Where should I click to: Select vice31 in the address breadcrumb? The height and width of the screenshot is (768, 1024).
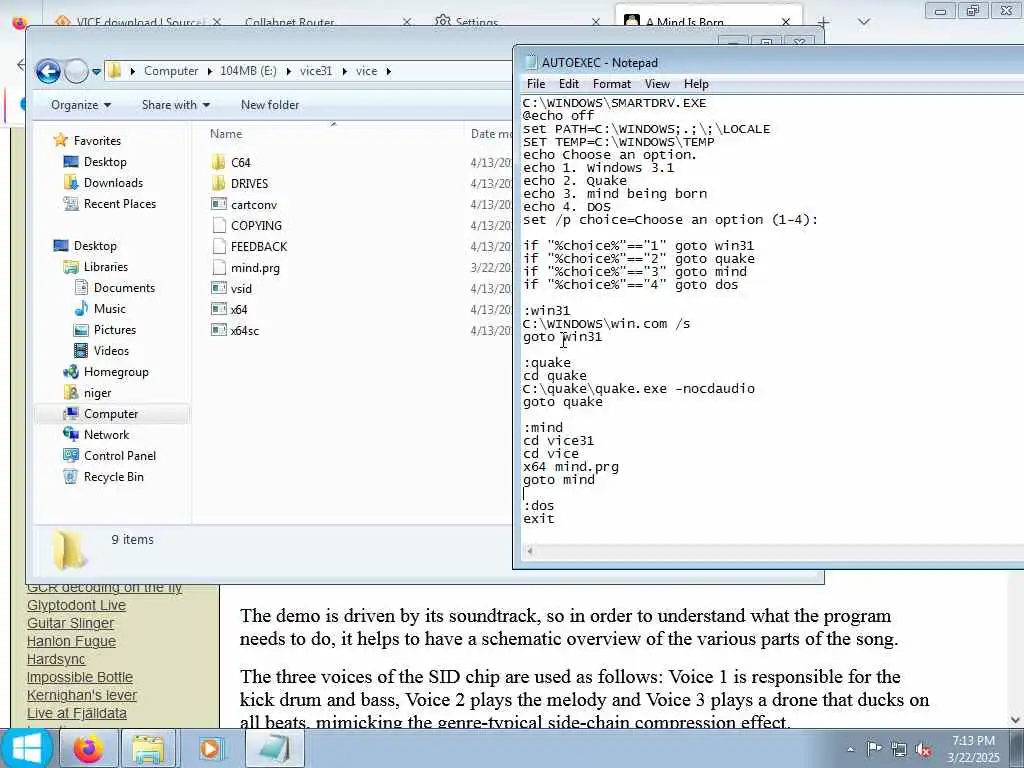click(x=316, y=71)
